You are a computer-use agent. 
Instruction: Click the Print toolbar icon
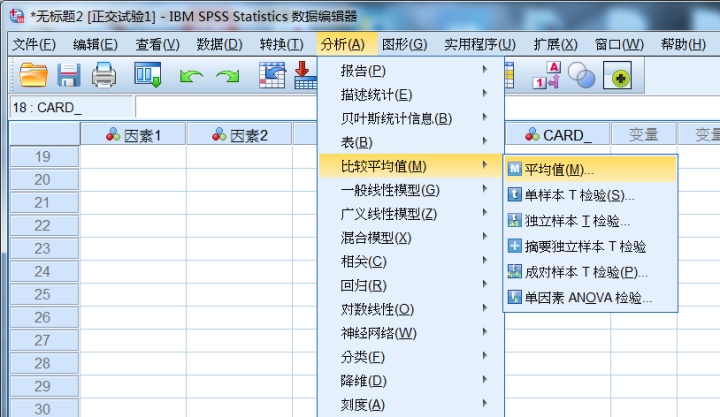(x=104, y=75)
